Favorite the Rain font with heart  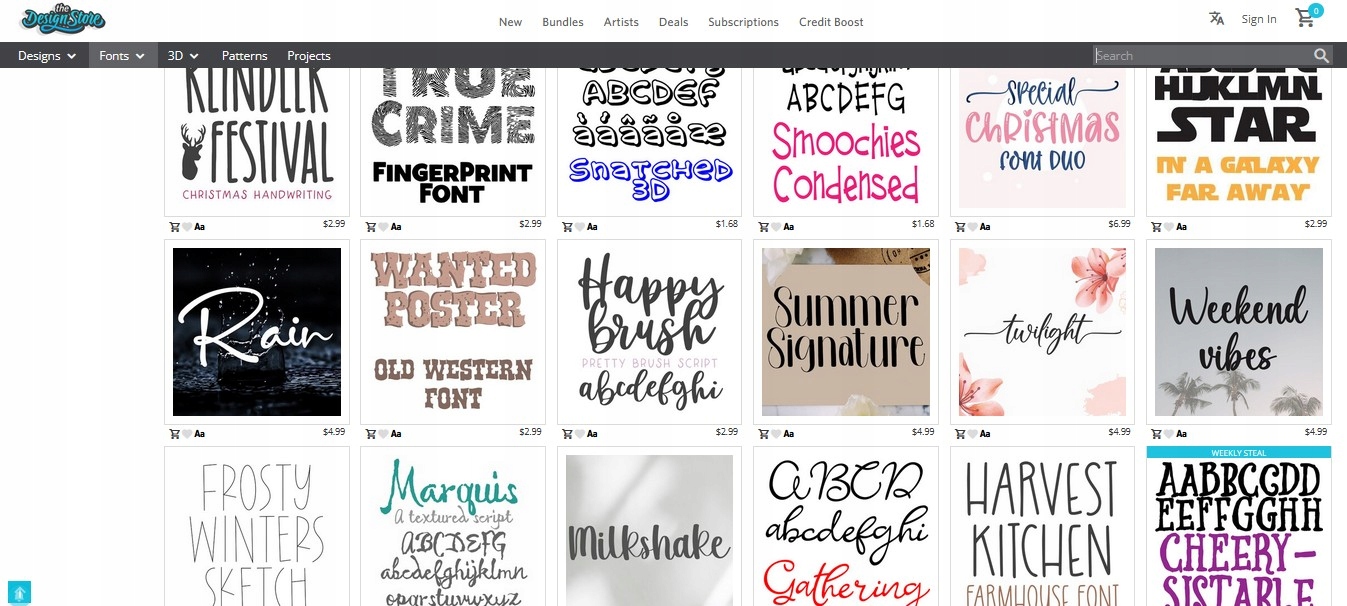click(x=187, y=434)
